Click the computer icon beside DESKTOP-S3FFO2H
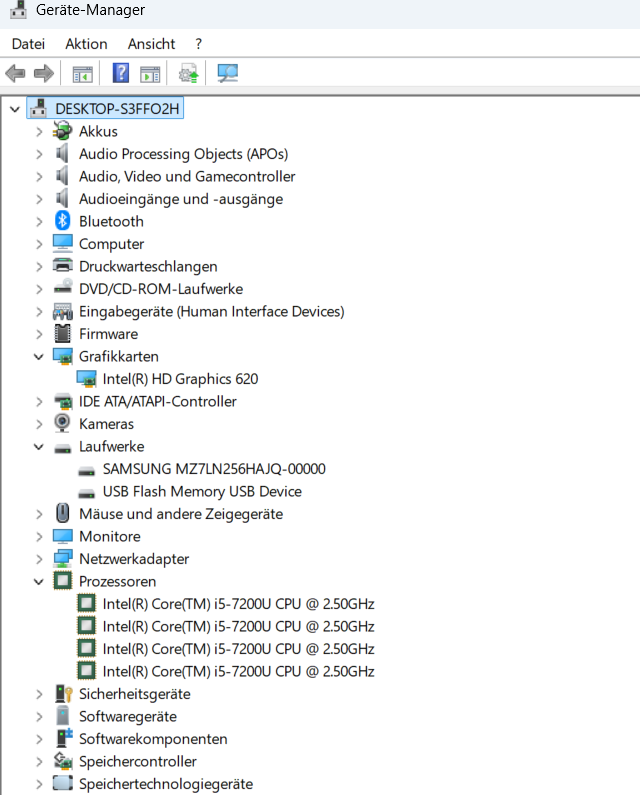640x795 pixels. pos(39,109)
